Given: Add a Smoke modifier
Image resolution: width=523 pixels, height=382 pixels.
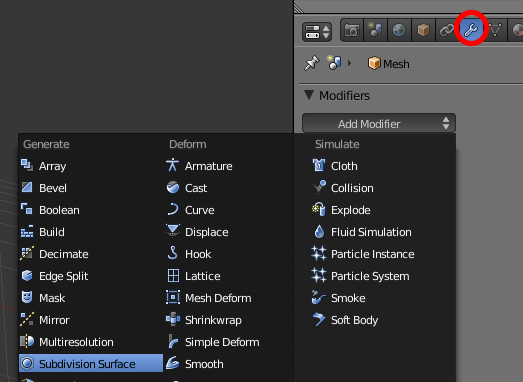Looking at the screenshot, I should point(383,298).
